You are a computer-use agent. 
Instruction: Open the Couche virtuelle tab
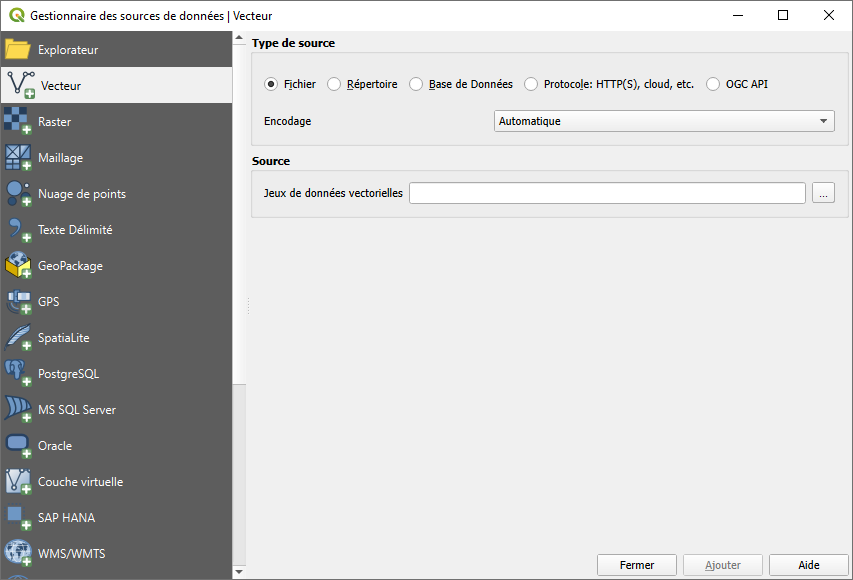pos(80,482)
